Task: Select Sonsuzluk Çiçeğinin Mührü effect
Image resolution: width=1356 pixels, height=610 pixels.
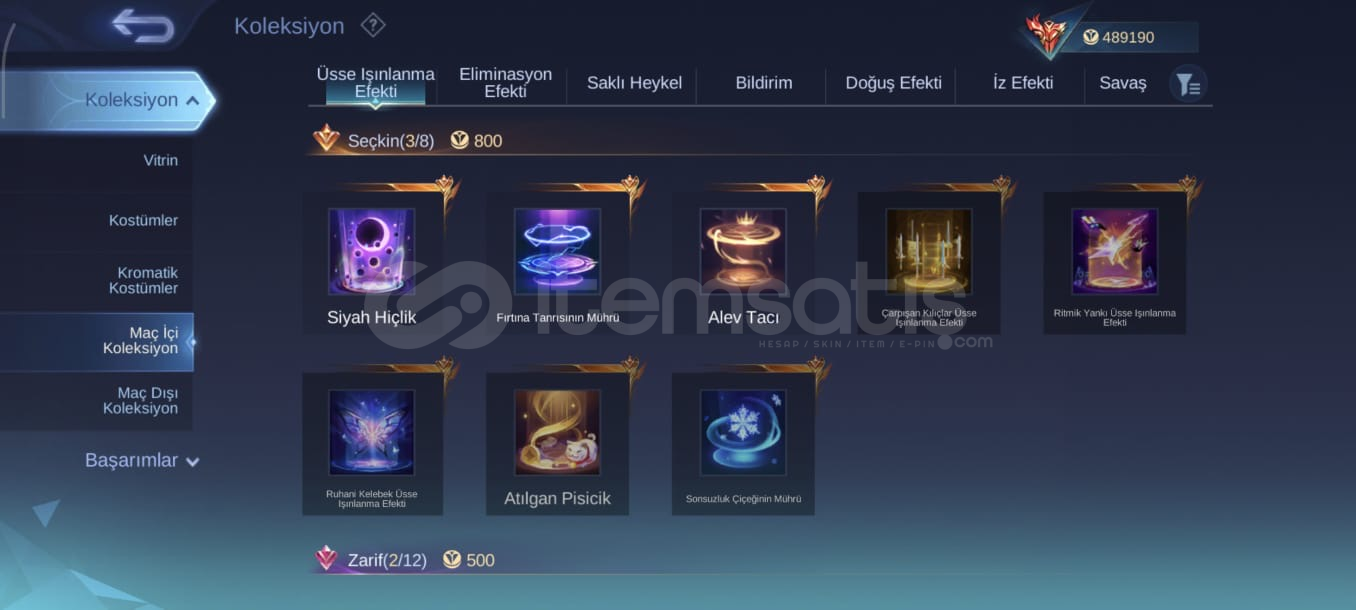Action: pyautogui.click(x=743, y=444)
